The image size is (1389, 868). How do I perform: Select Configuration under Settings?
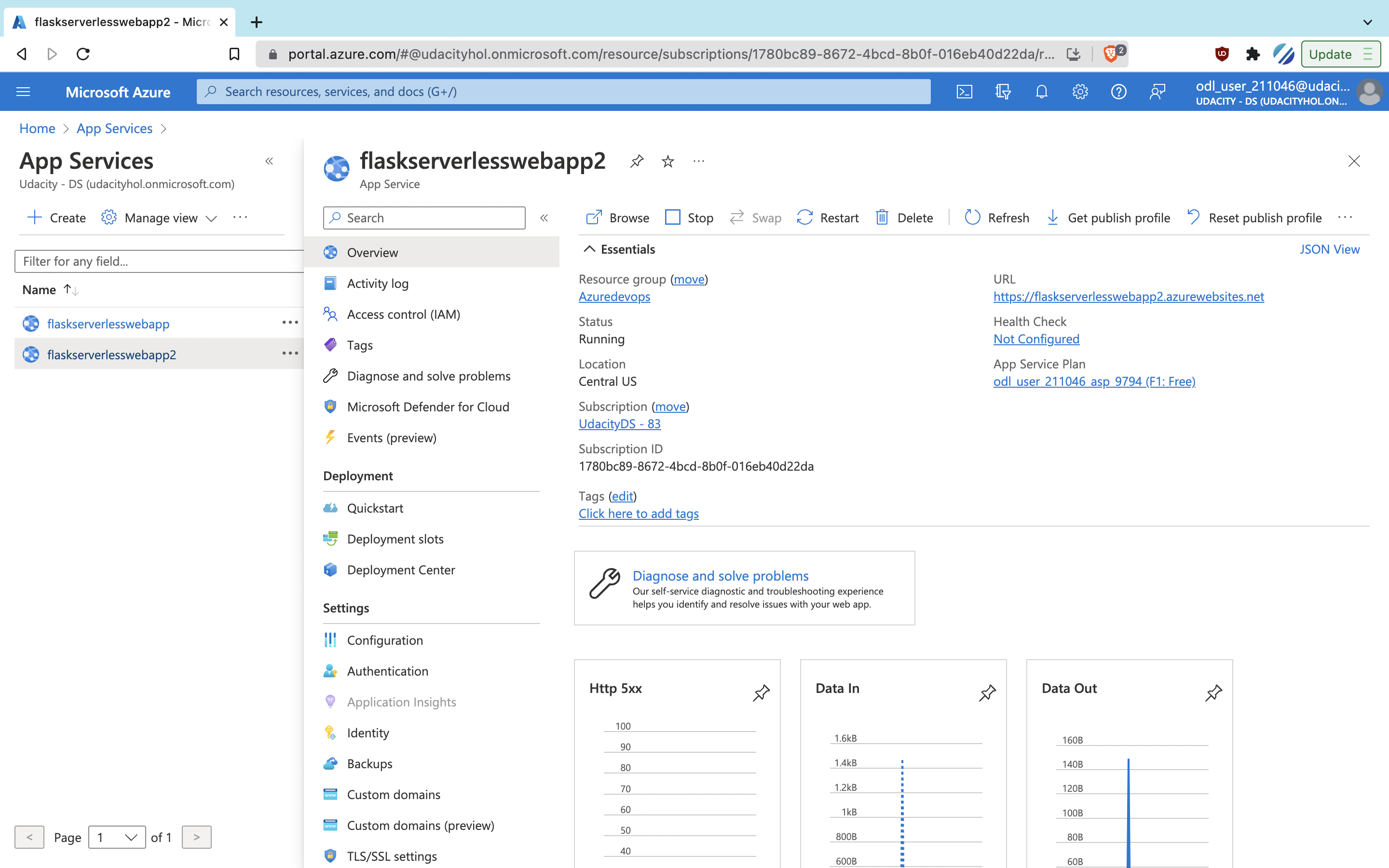coord(384,640)
